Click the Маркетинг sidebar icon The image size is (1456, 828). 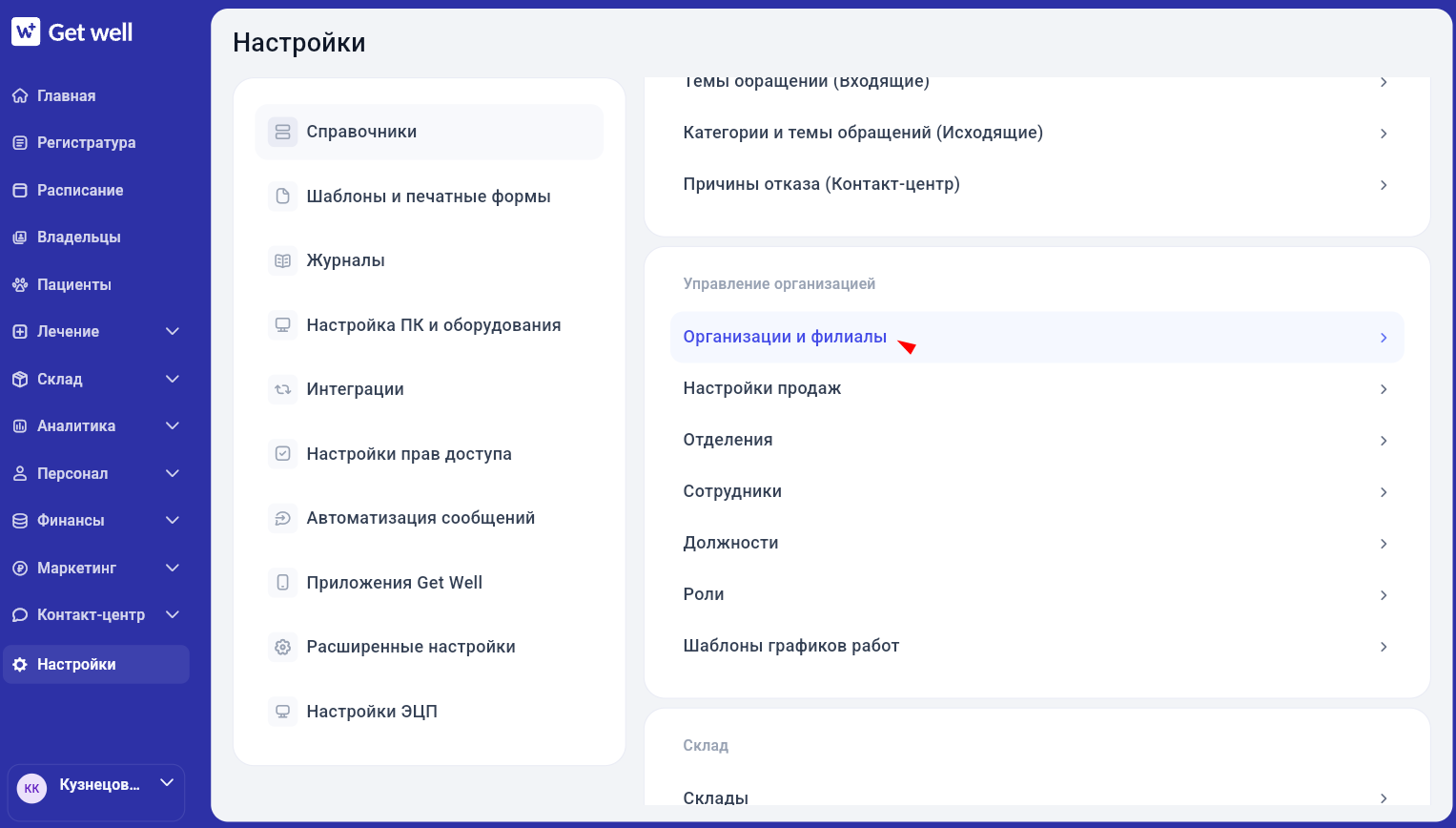coord(20,568)
